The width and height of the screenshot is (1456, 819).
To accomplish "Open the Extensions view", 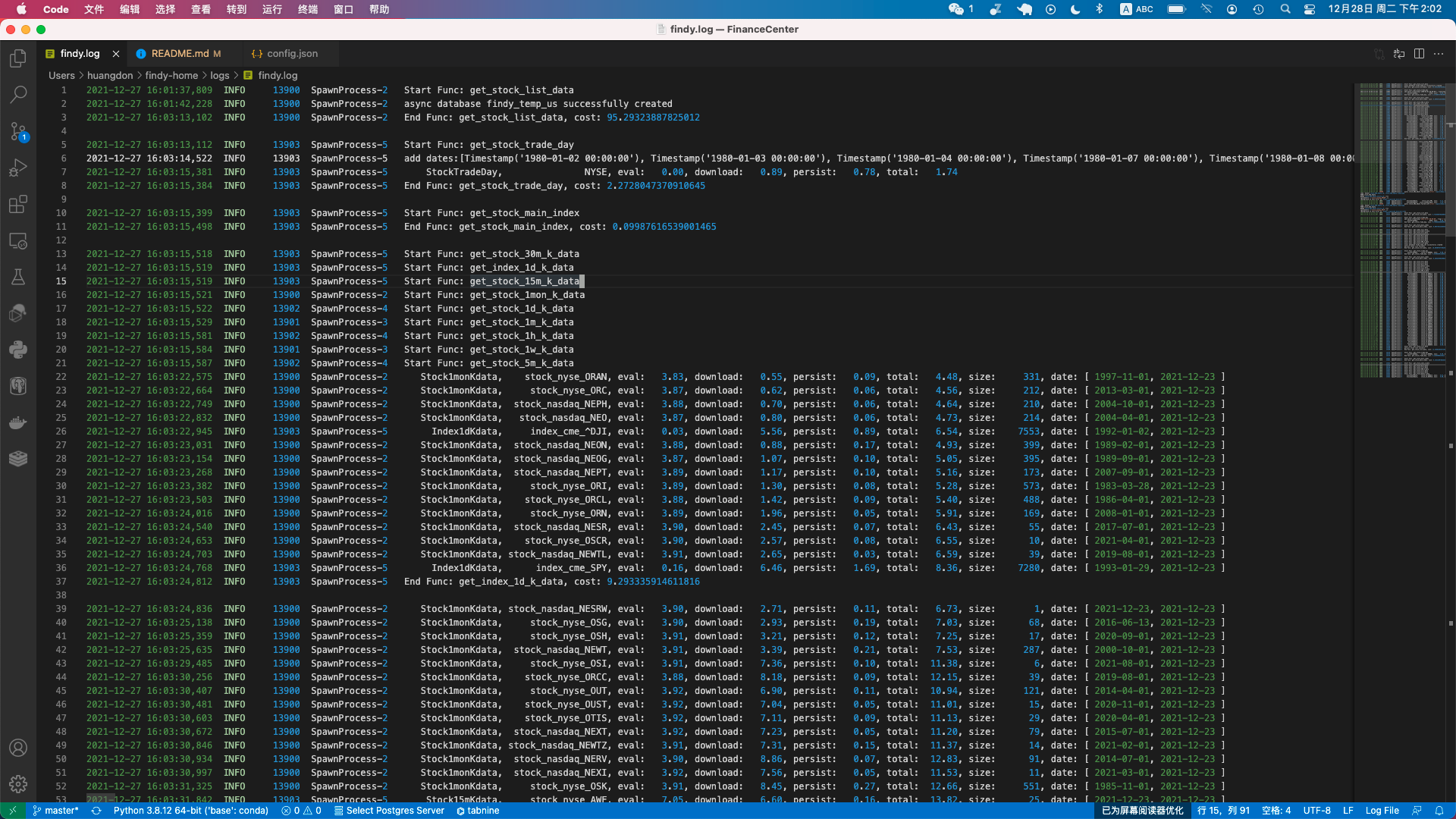I will [18, 204].
